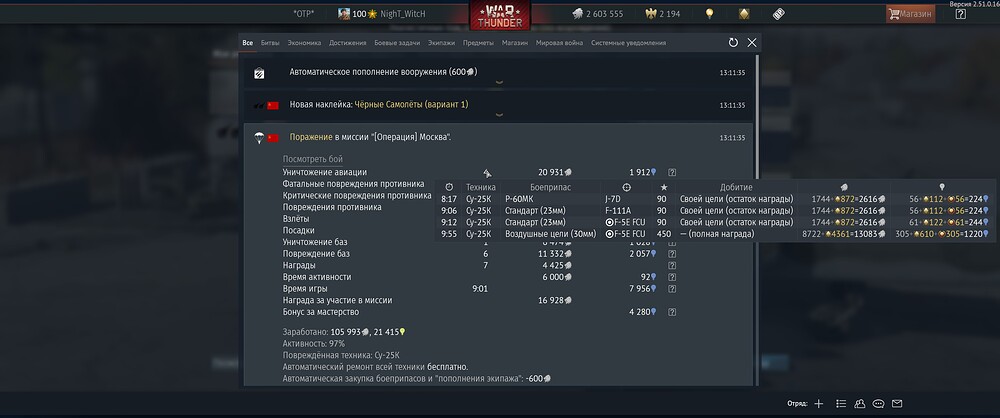Click the Активность: 97% line
The height and width of the screenshot is (418, 1000).
pyautogui.click(x=314, y=344)
